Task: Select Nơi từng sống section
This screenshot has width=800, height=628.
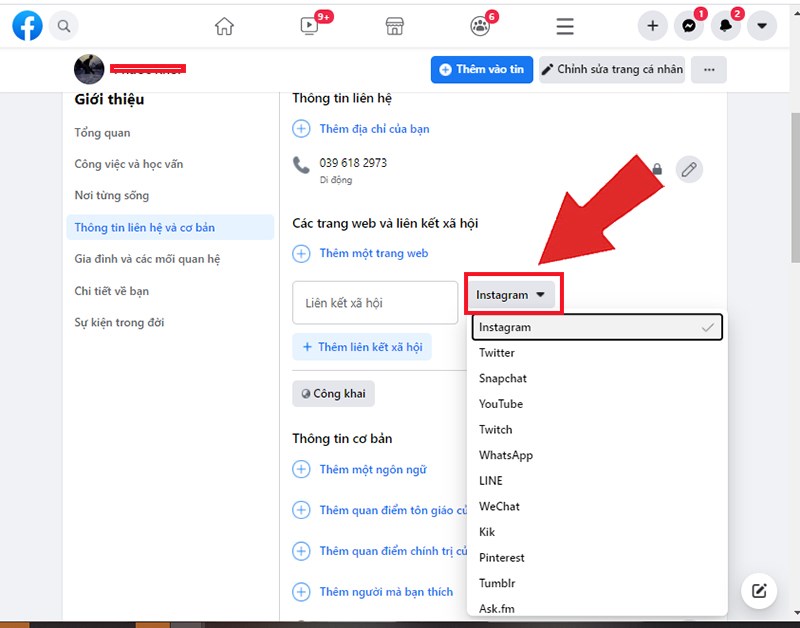Action: pyautogui.click(x=112, y=195)
